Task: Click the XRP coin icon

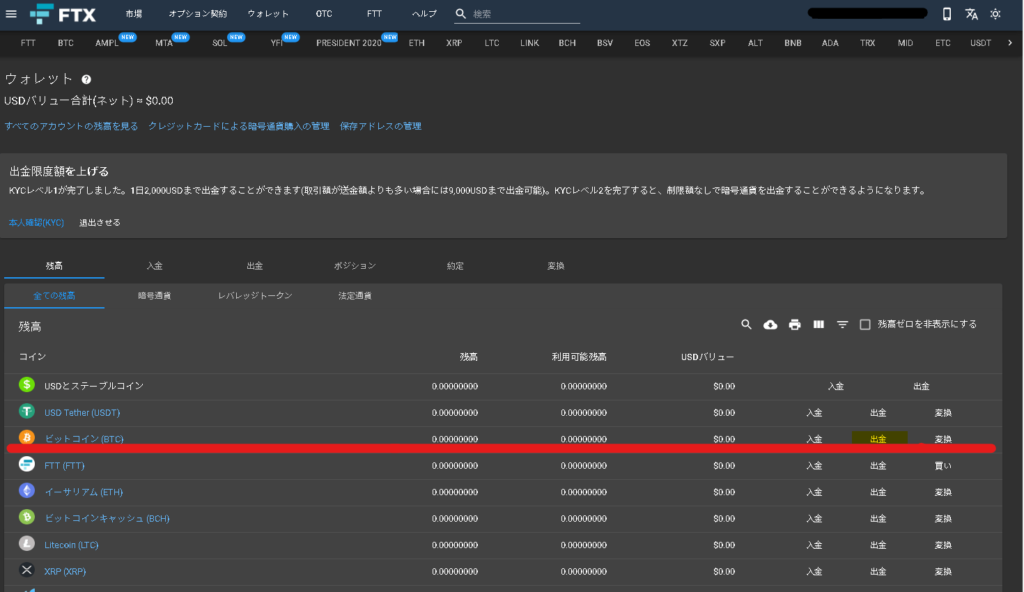Action: coord(27,570)
